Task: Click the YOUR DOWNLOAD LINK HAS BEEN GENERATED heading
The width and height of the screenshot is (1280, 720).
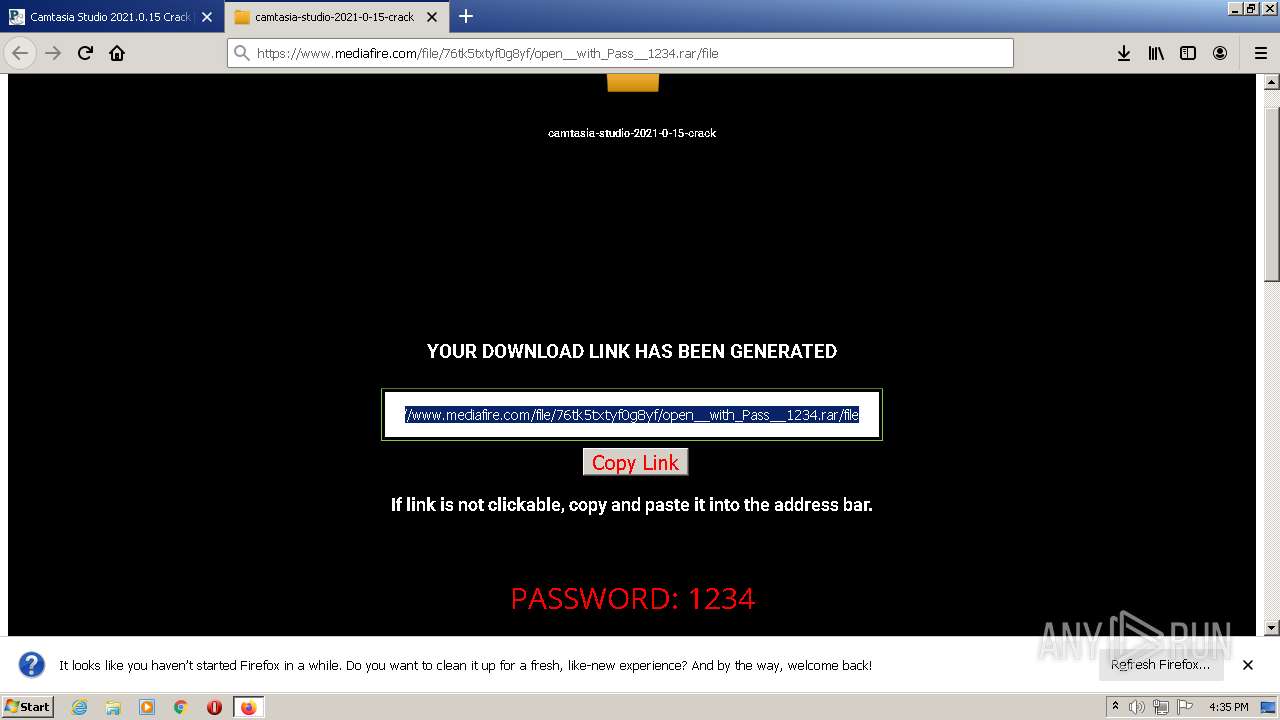Action: (632, 351)
